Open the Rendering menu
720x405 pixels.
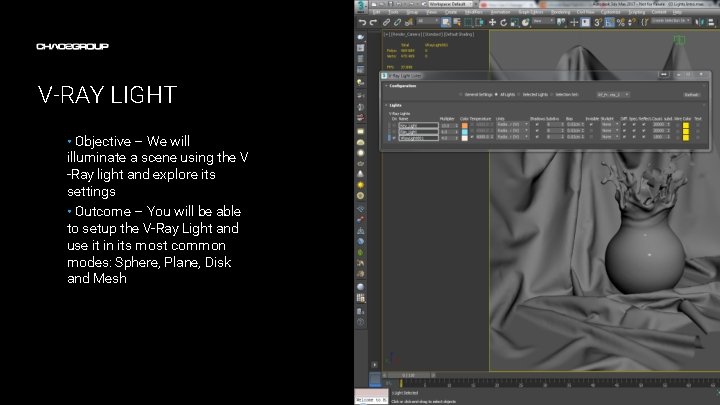point(560,12)
